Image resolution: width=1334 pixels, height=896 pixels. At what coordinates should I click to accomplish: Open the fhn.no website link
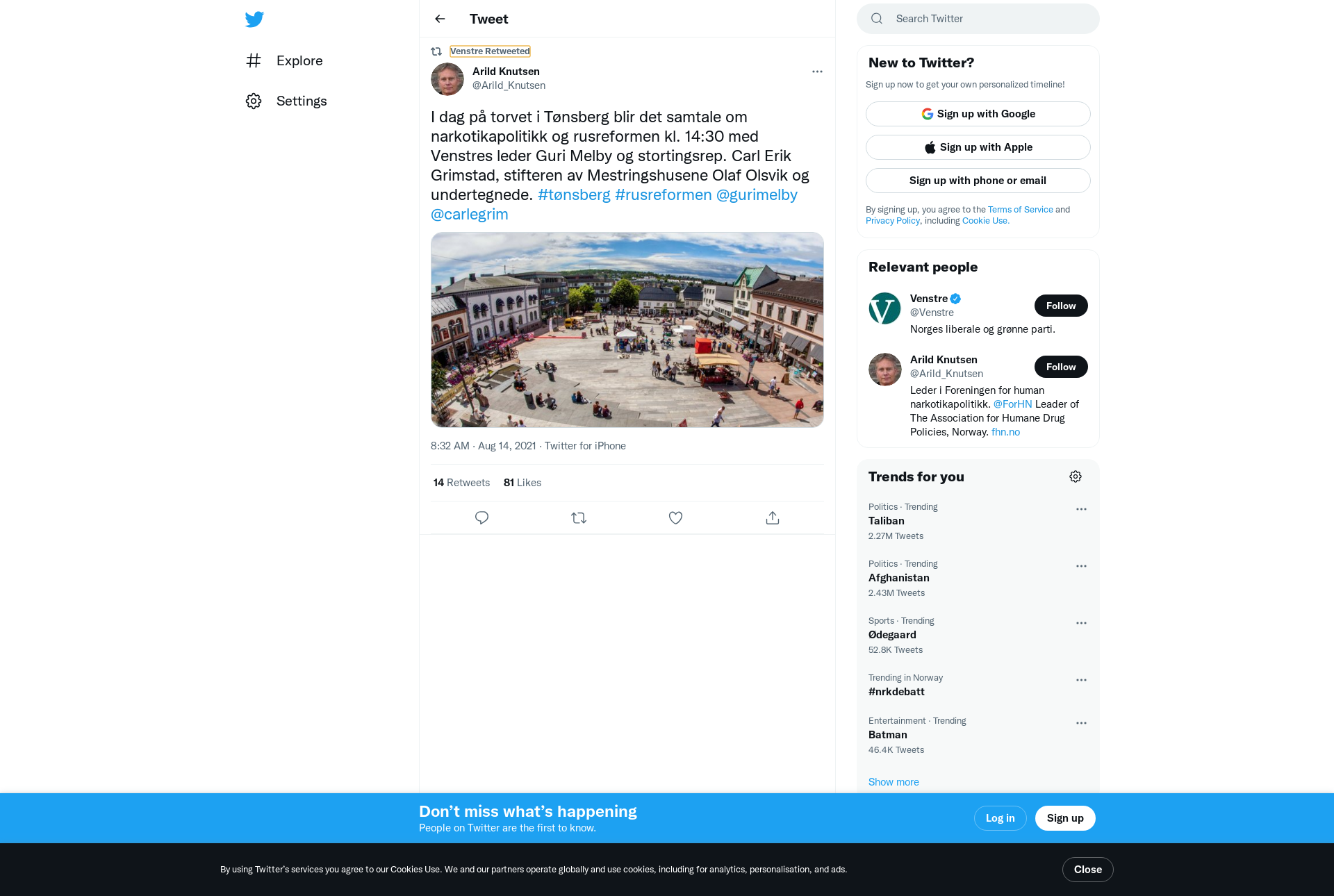pyautogui.click(x=1005, y=432)
